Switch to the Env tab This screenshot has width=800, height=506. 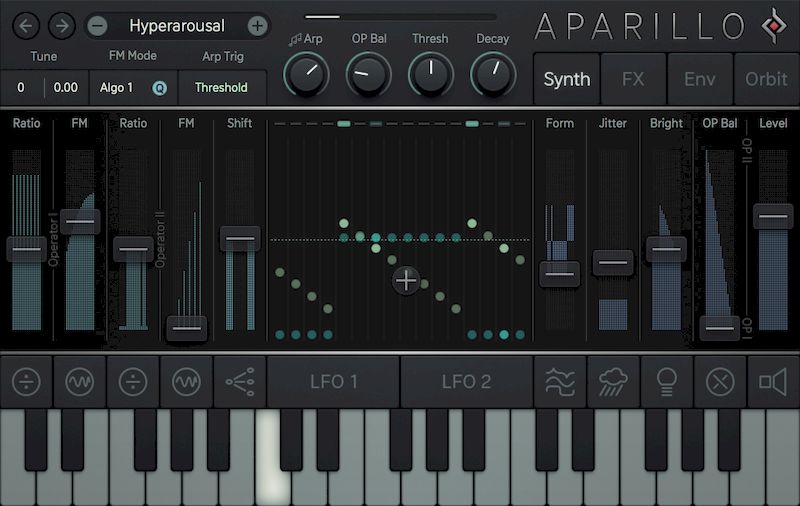click(x=699, y=79)
